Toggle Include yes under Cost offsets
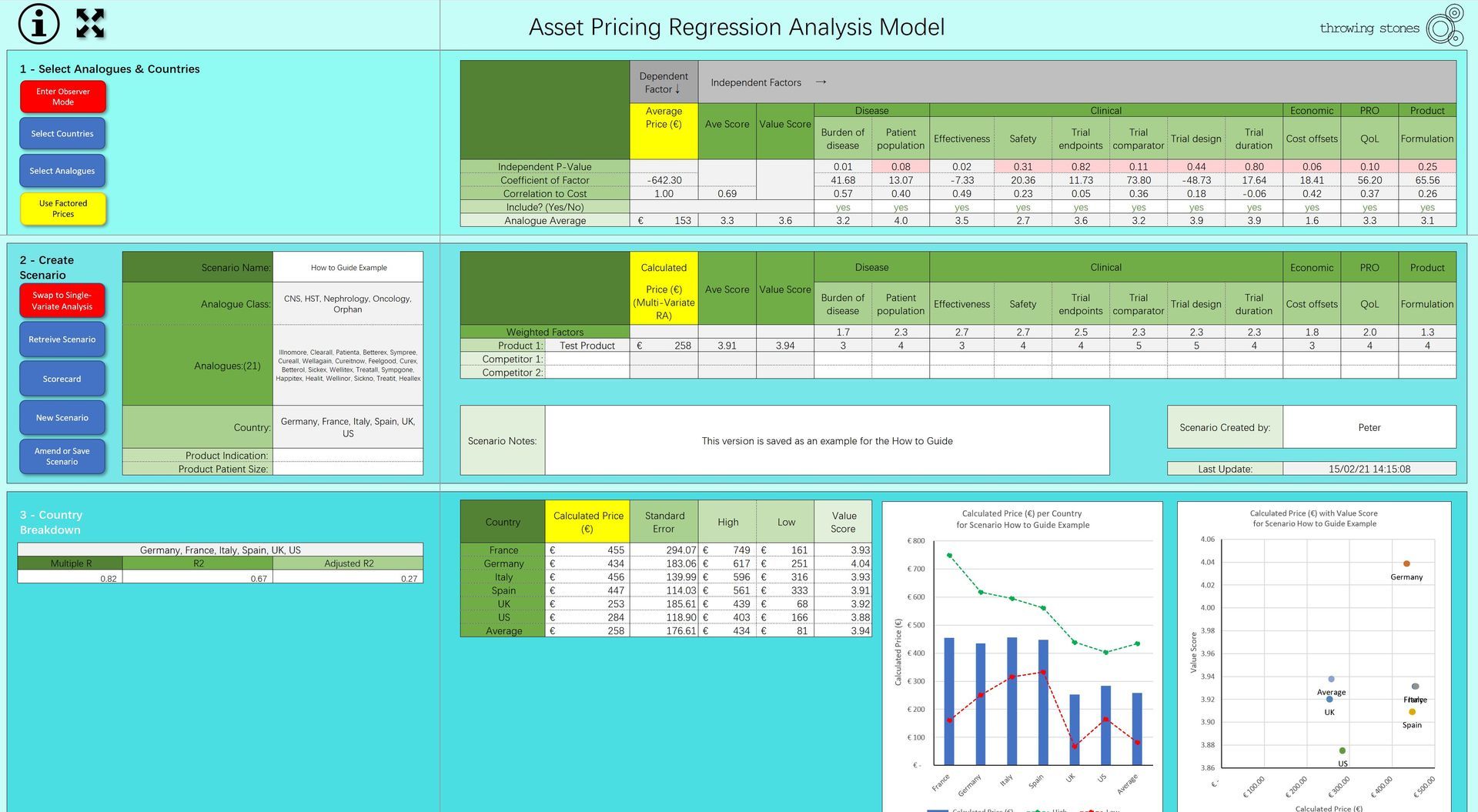This screenshot has height=812, width=1478. [x=1312, y=207]
